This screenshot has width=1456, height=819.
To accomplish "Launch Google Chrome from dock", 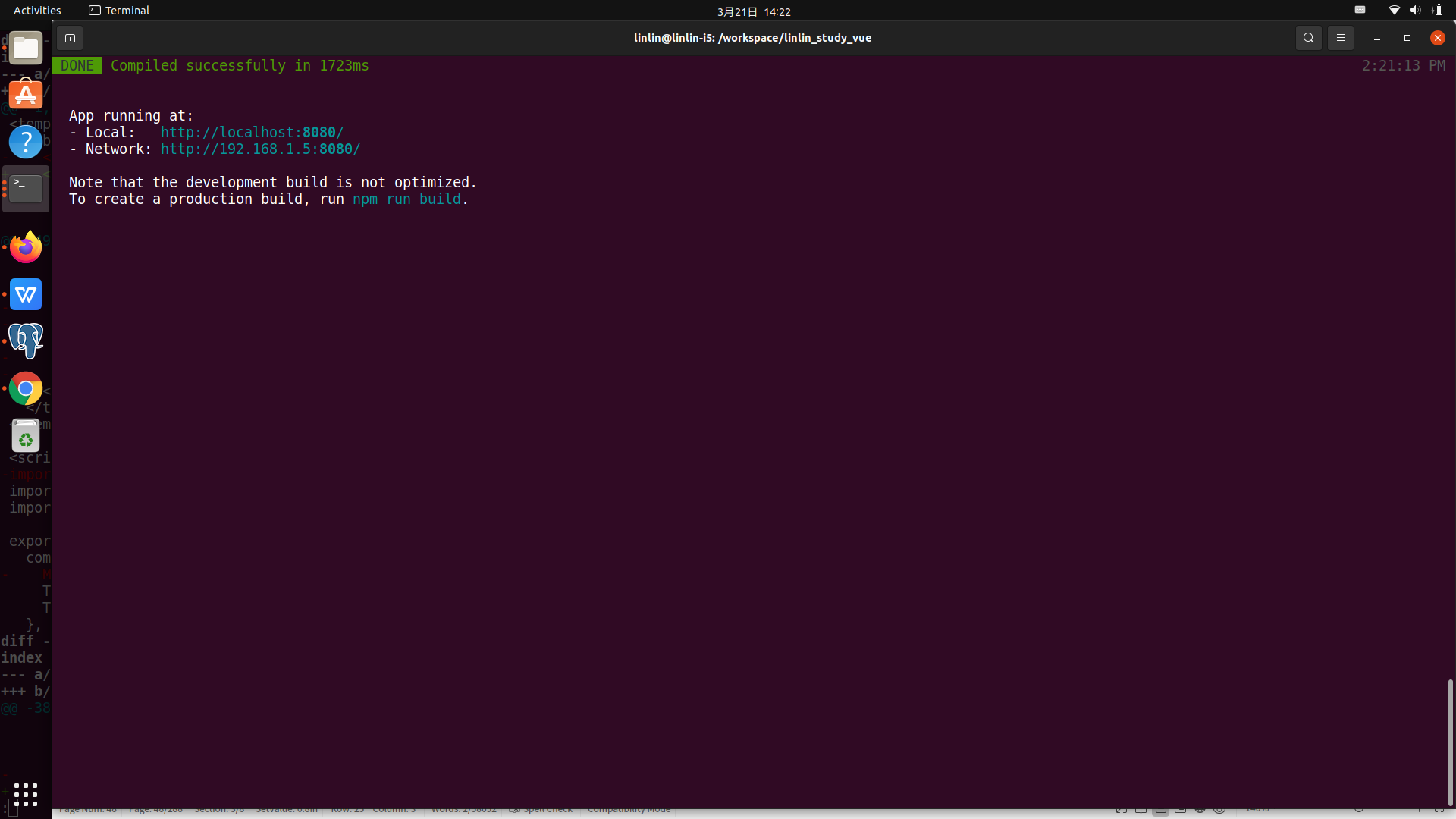I will pyautogui.click(x=26, y=389).
